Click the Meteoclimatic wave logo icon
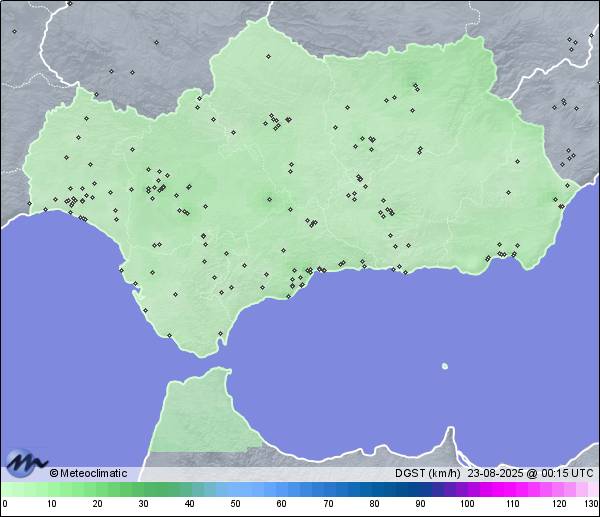The image size is (600, 517). click(x=26, y=463)
